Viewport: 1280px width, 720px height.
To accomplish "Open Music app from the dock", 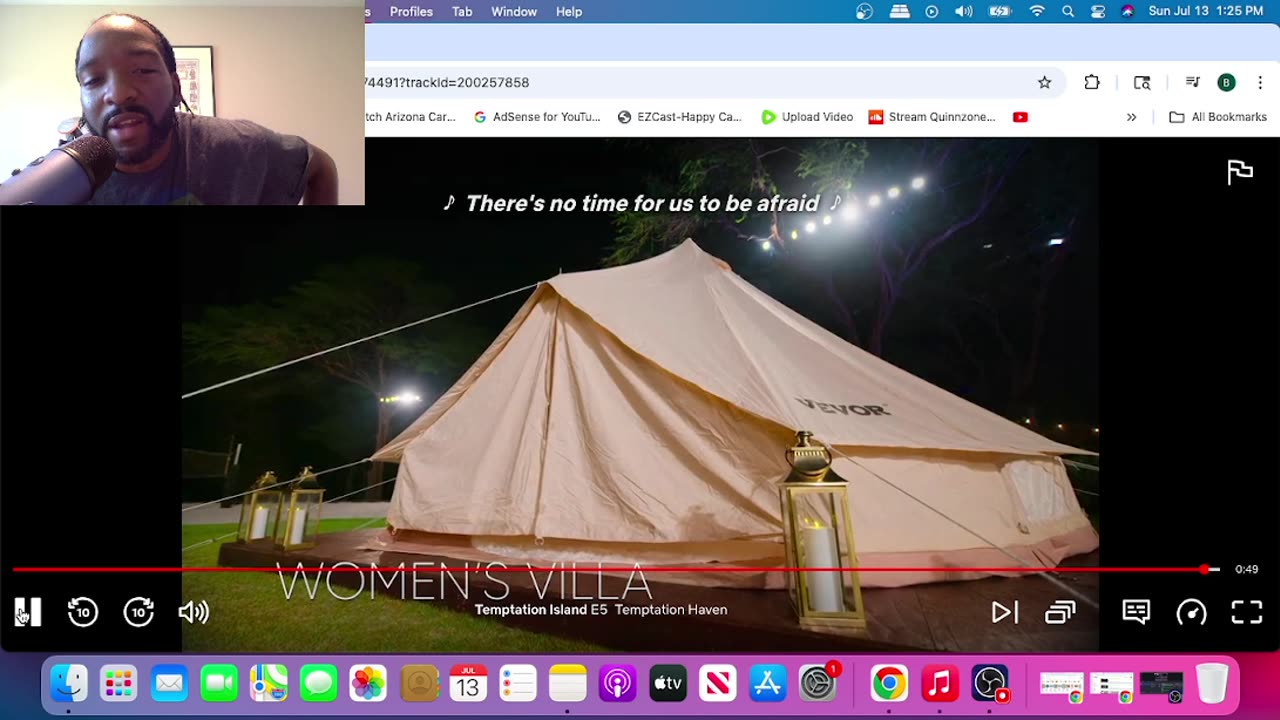I will point(938,684).
